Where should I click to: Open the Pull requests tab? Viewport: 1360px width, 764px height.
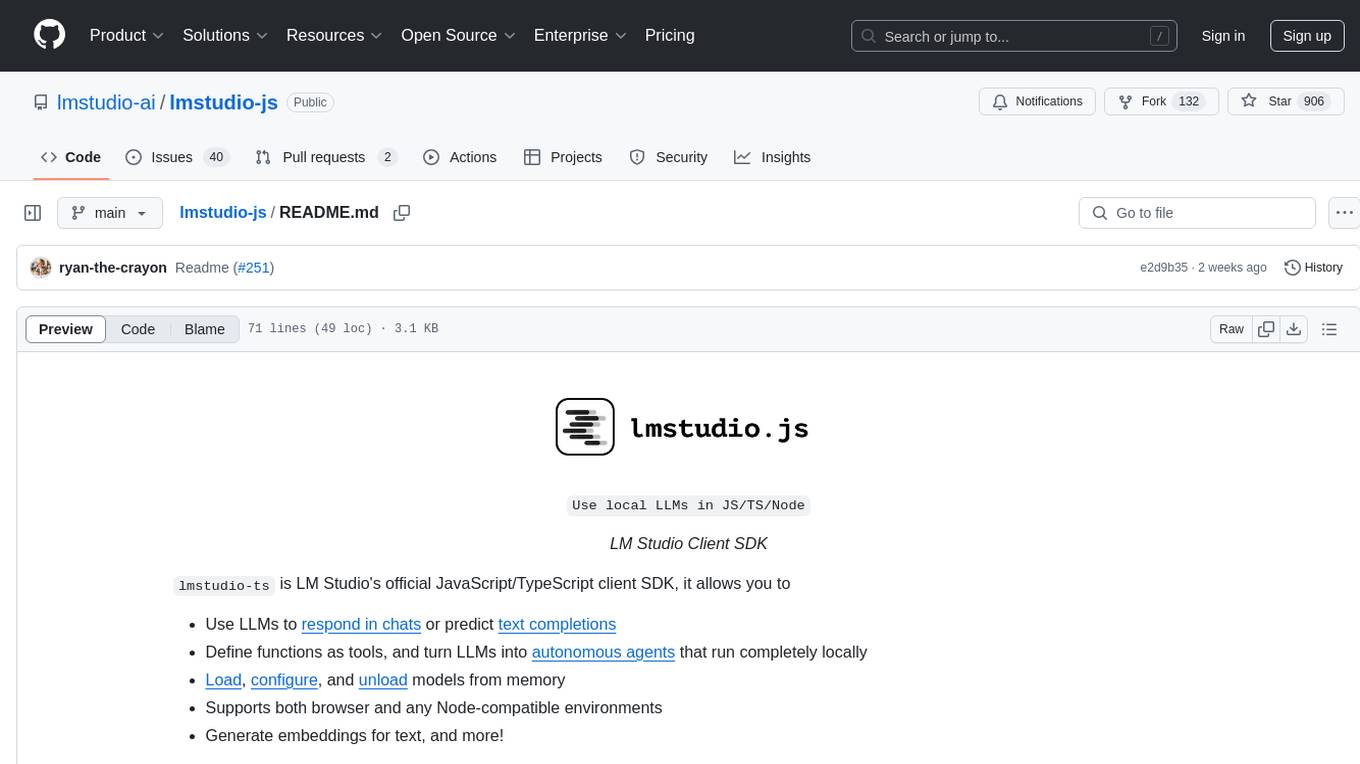(326, 157)
